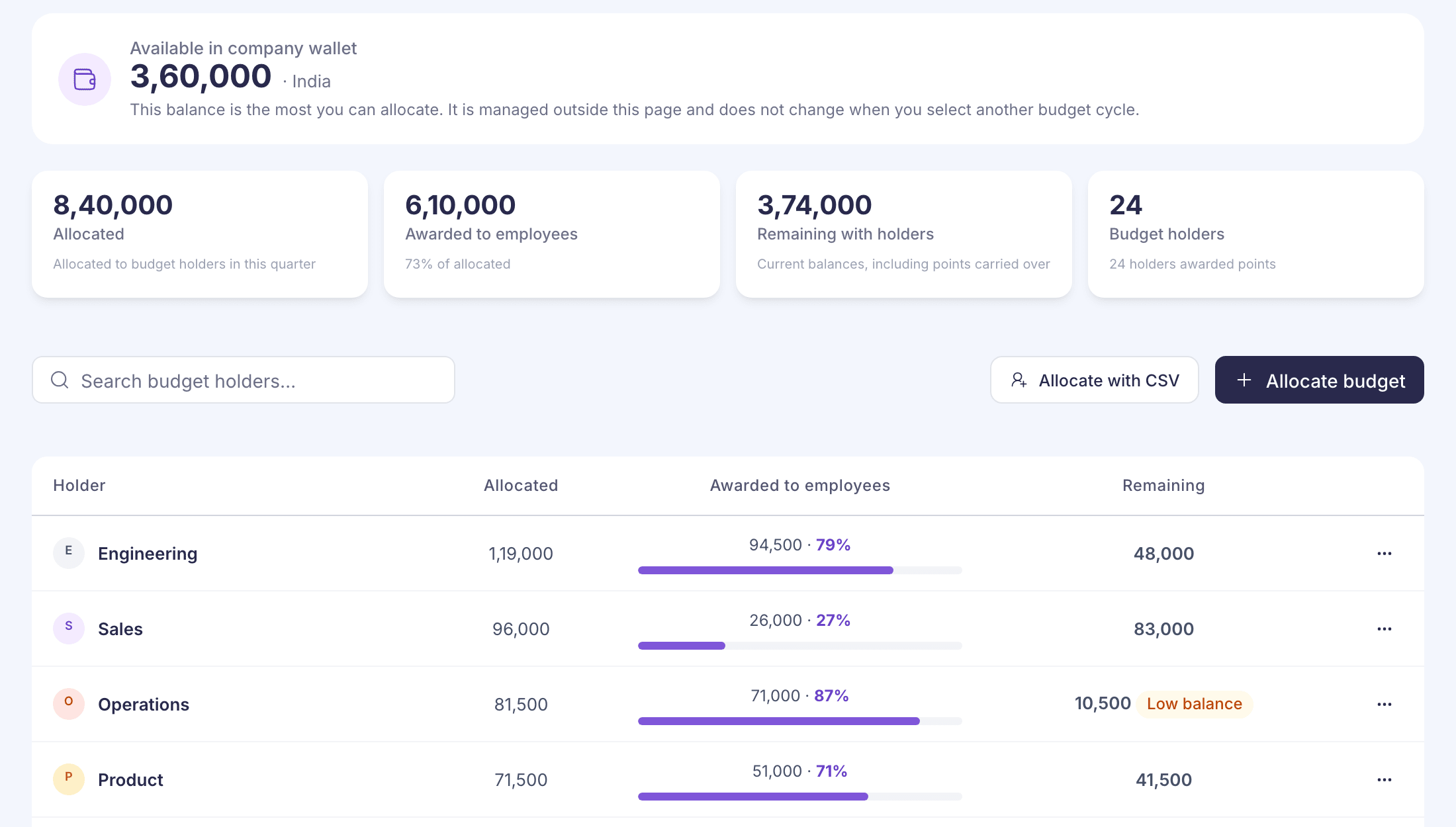Click the Low balance badge
The height and width of the screenshot is (827, 1456).
[x=1195, y=704]
